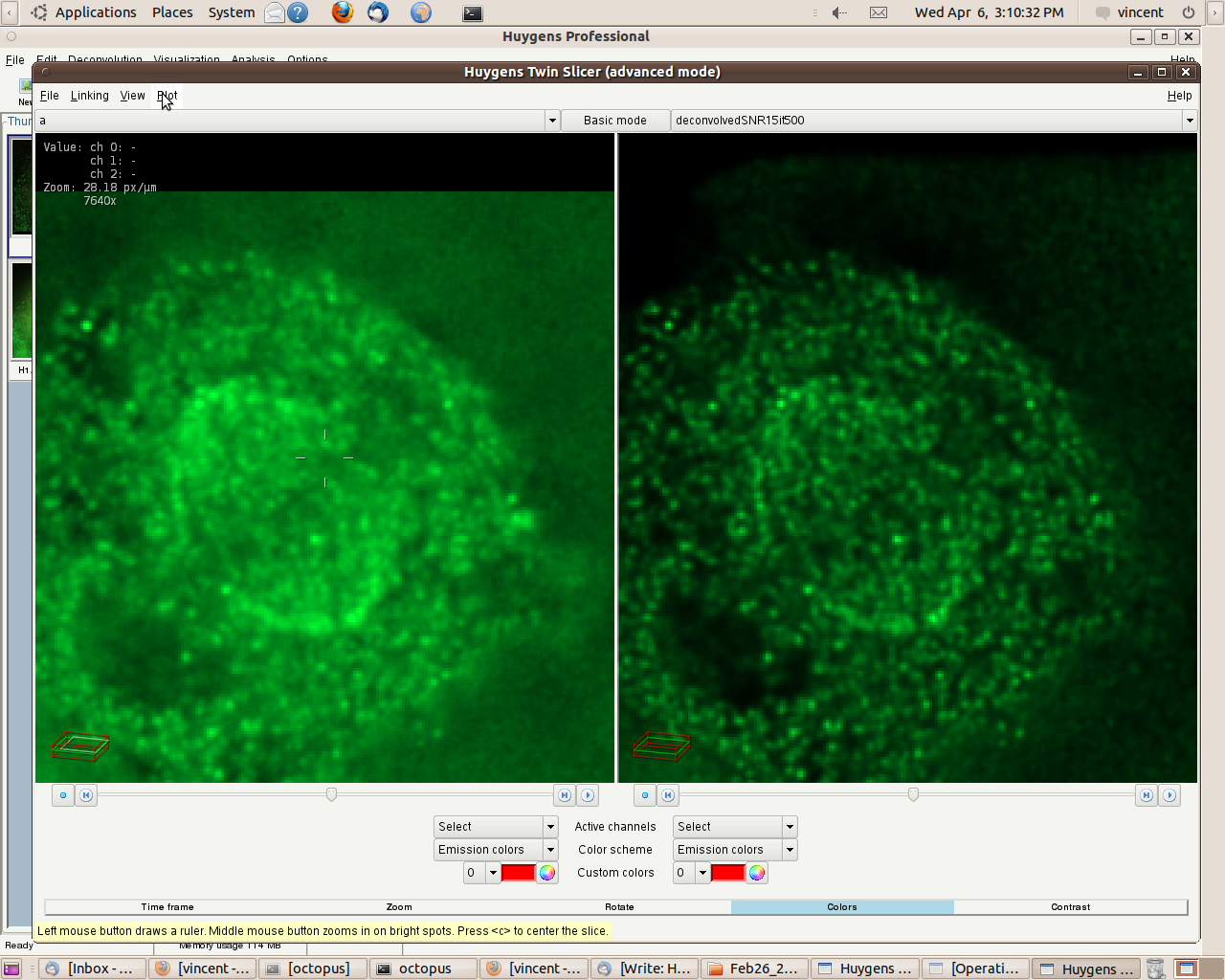Open the Linking menu
1225x980 pixels.
tap(89, 96)
